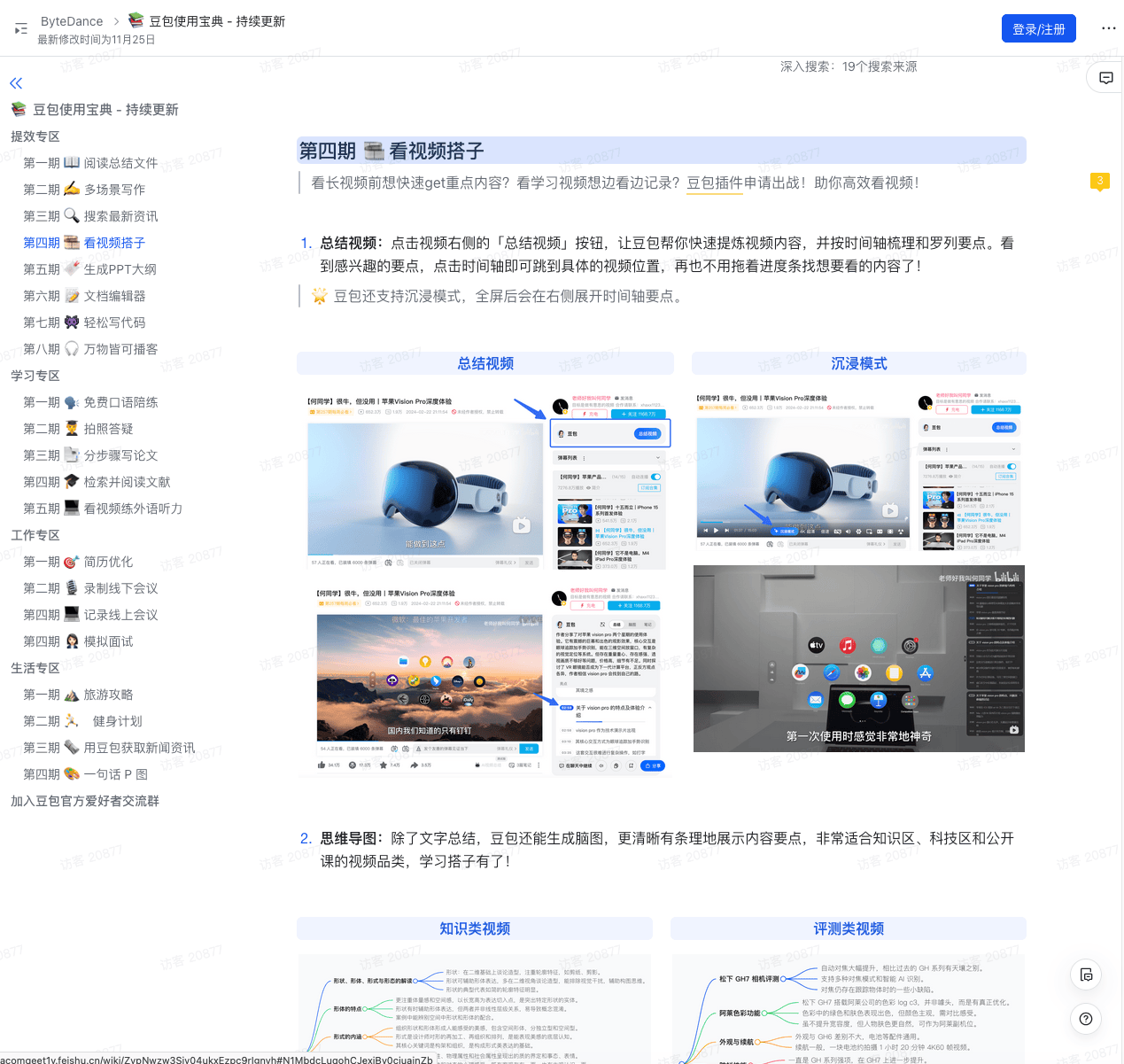Open 第四期 记录线上会议
The image size is (1124, 1064).
pyautogui.click(x=90, y=615)
